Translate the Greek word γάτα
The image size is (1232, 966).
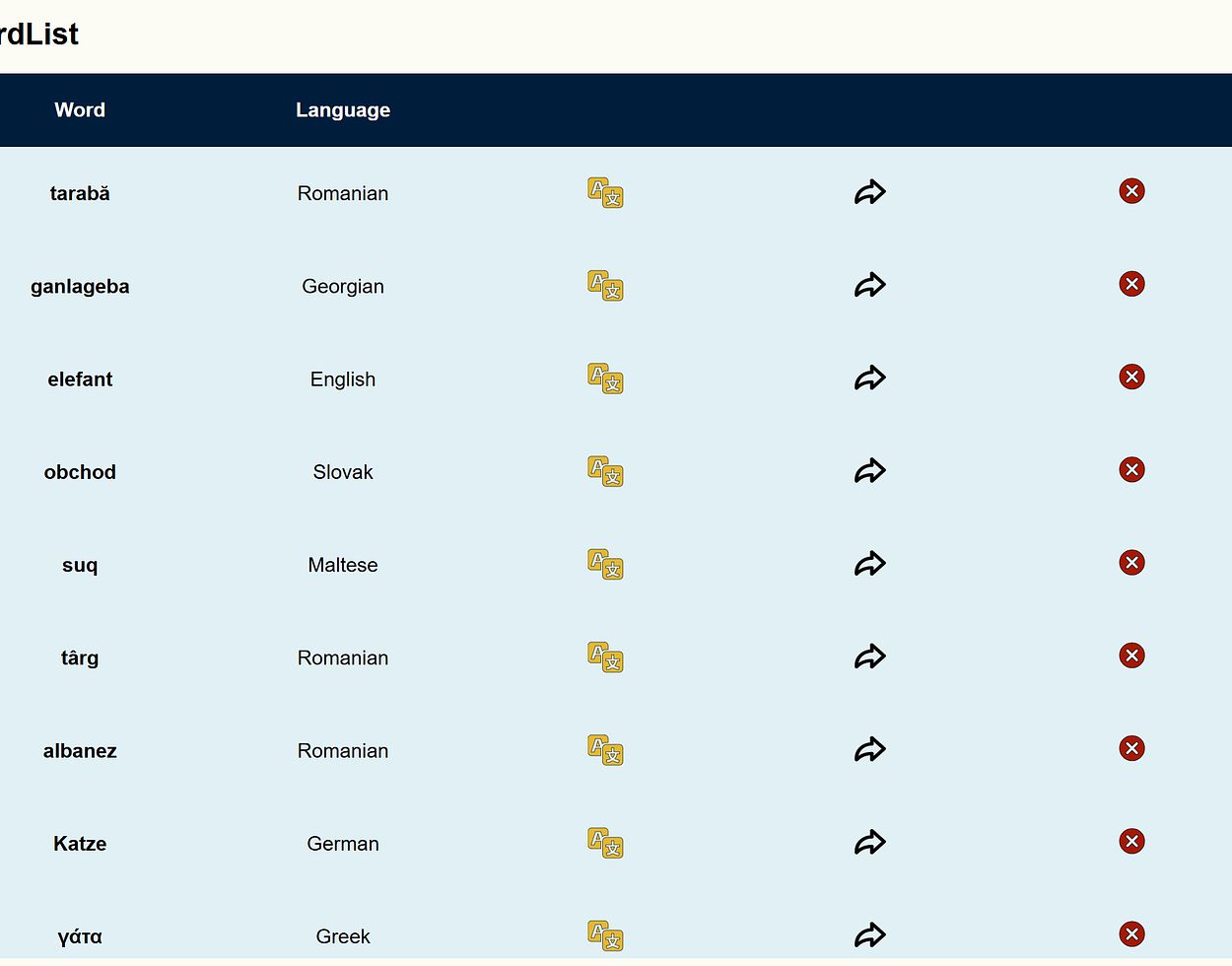tap(605, 935)
